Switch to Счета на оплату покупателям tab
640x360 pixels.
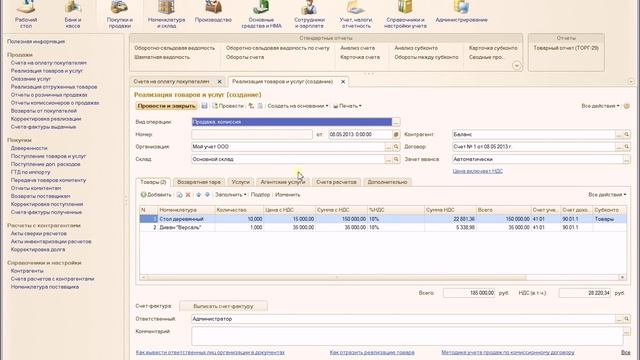click(171, 82)
